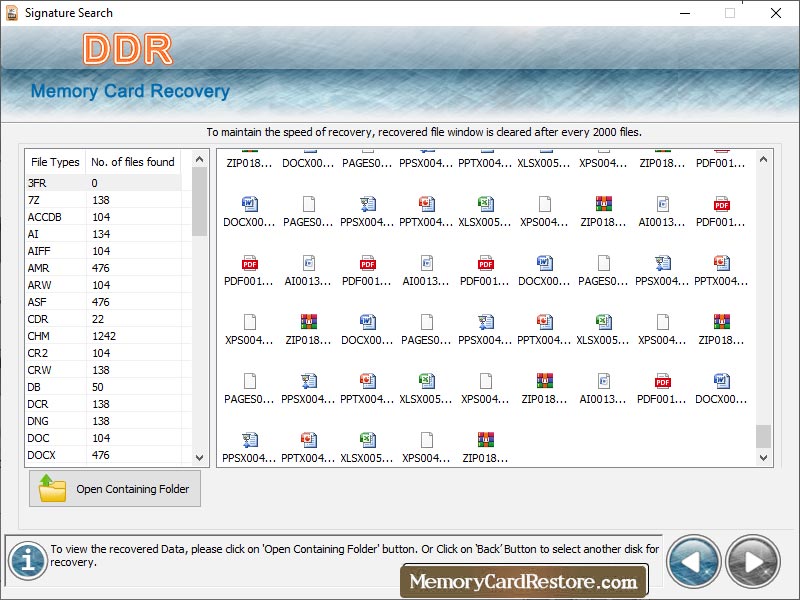Select the first DOCX00 Word icon, left of PAGES0

click(x=249, y=204)
